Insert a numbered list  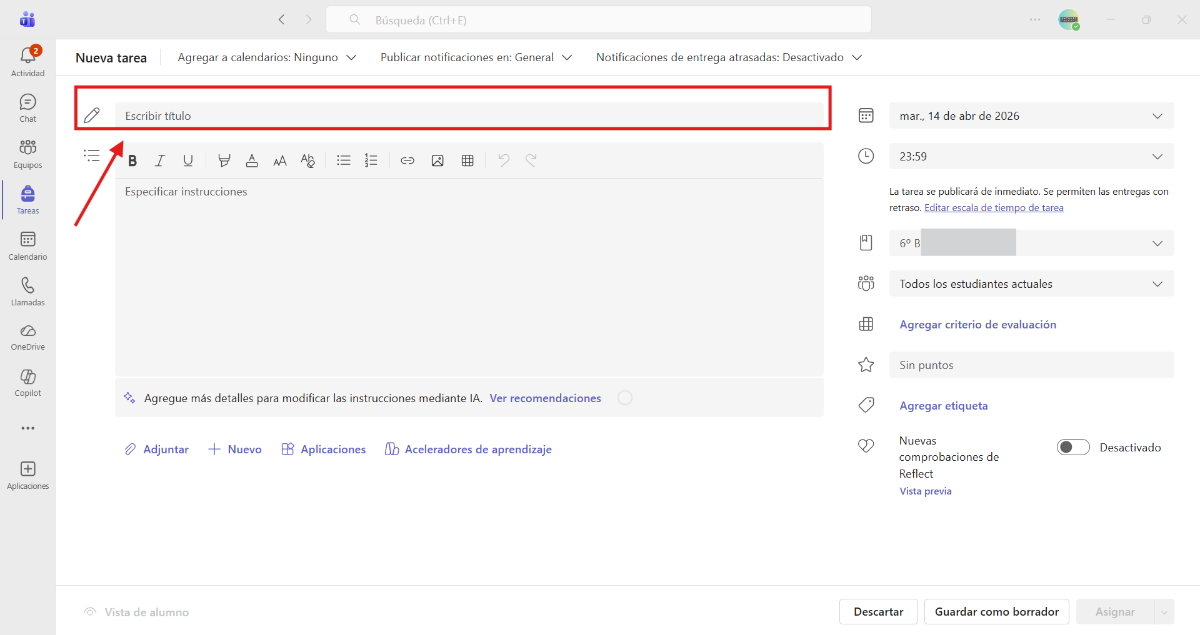(x=371, y=160)
